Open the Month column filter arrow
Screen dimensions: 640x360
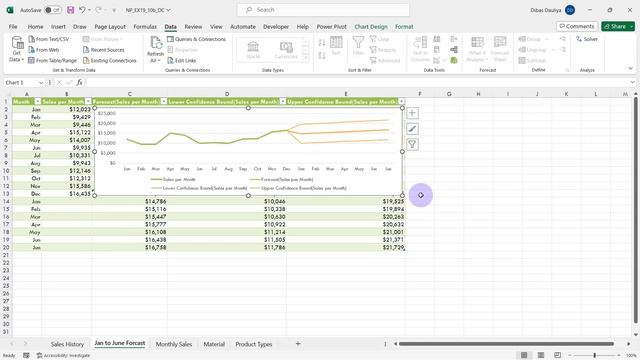(x=38, y=101)
